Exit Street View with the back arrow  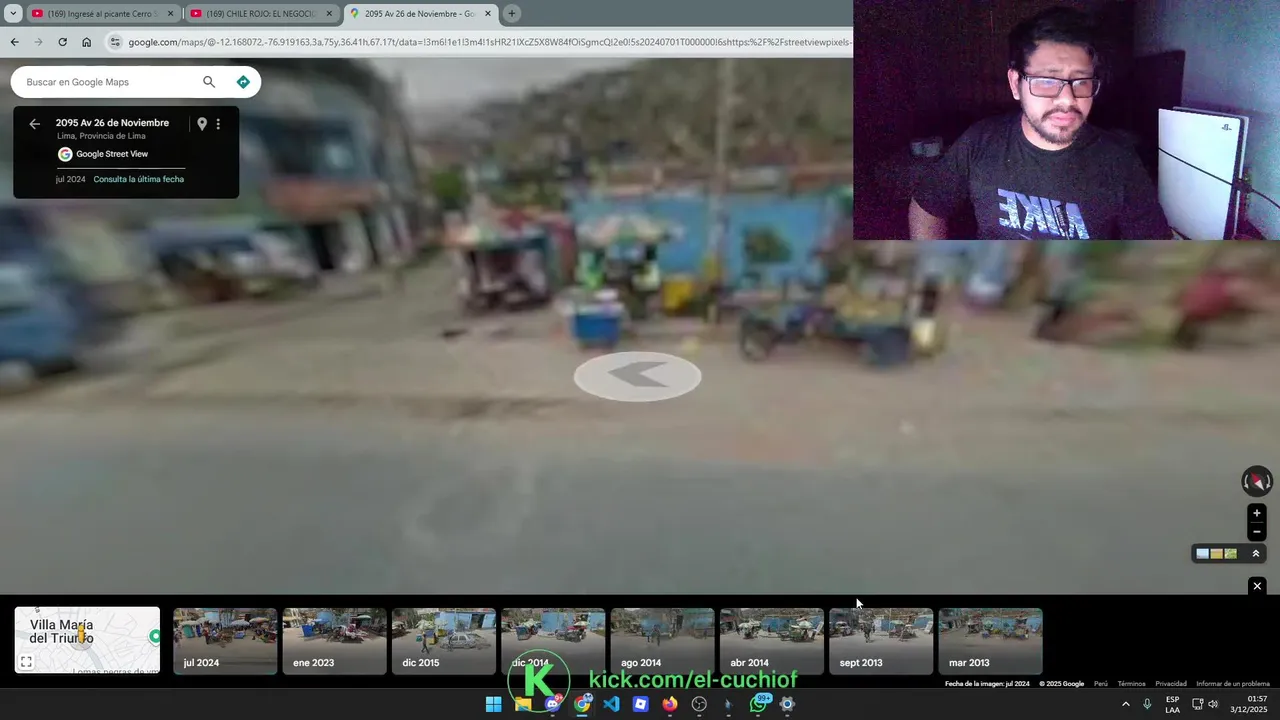pyautogui.click(x=34, y=124)
